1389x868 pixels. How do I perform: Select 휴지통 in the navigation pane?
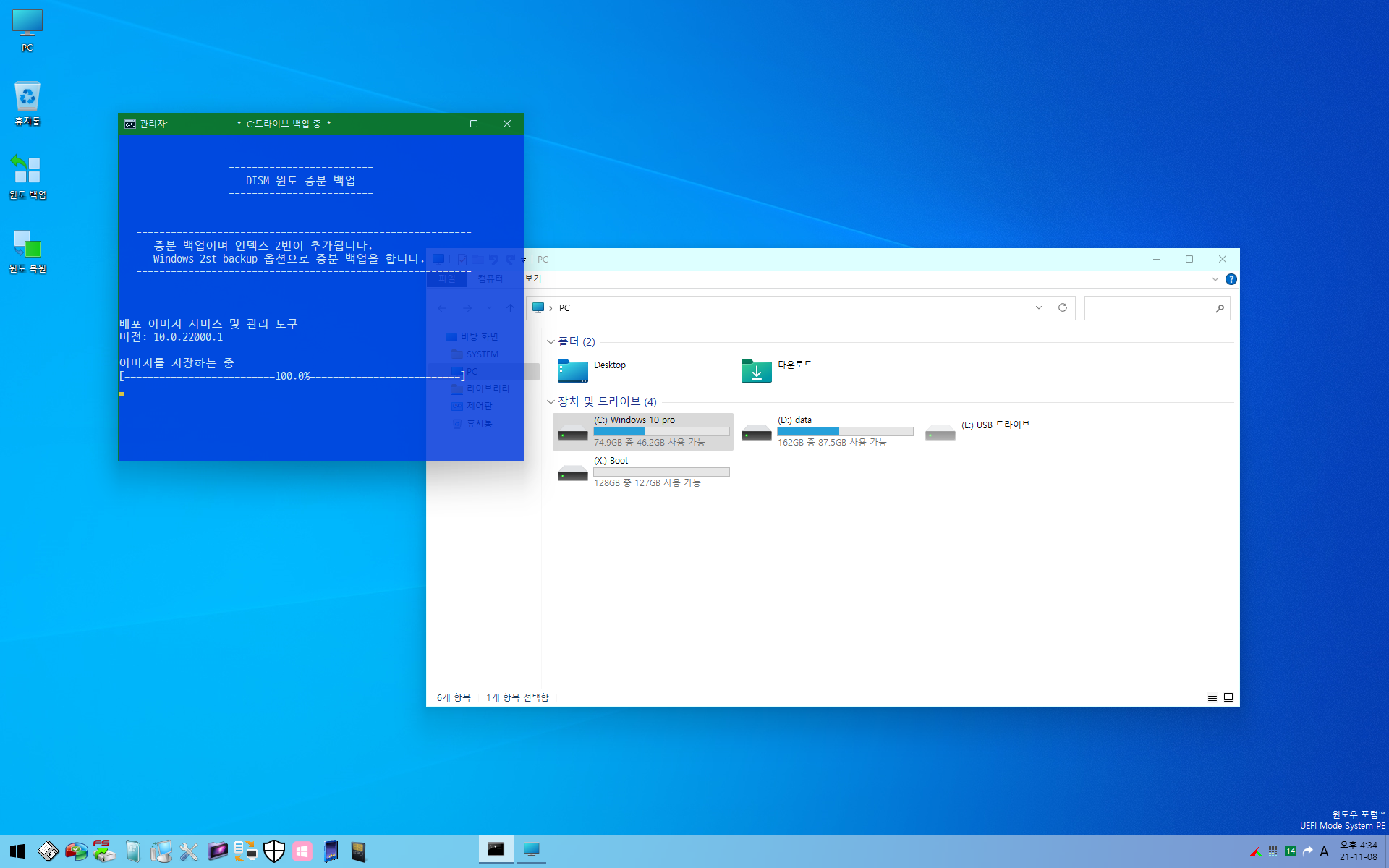pos(479,423)
